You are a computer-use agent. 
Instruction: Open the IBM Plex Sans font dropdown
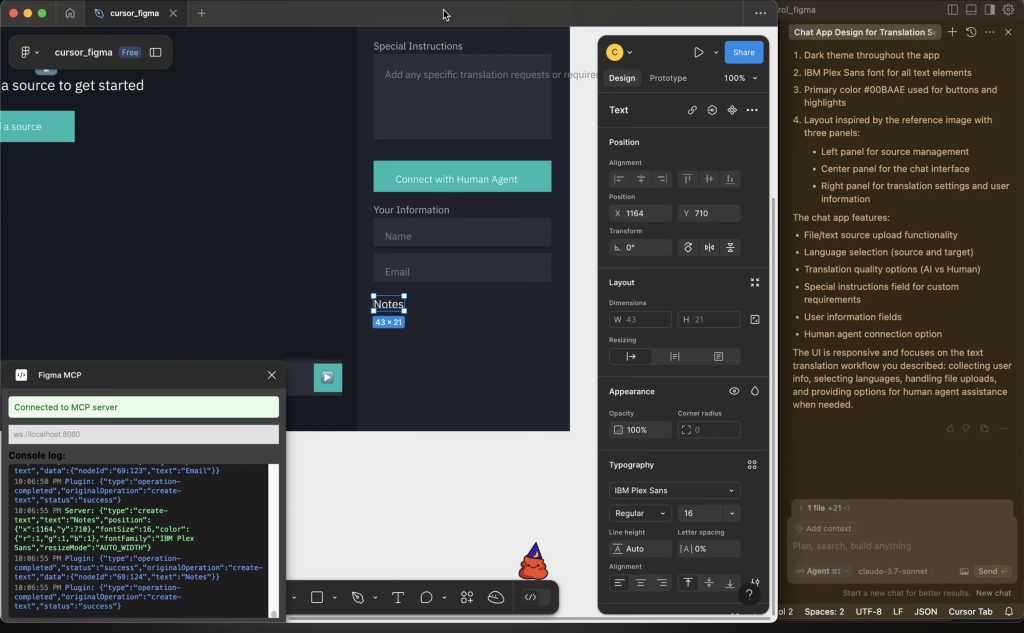[x=674, y=490]
